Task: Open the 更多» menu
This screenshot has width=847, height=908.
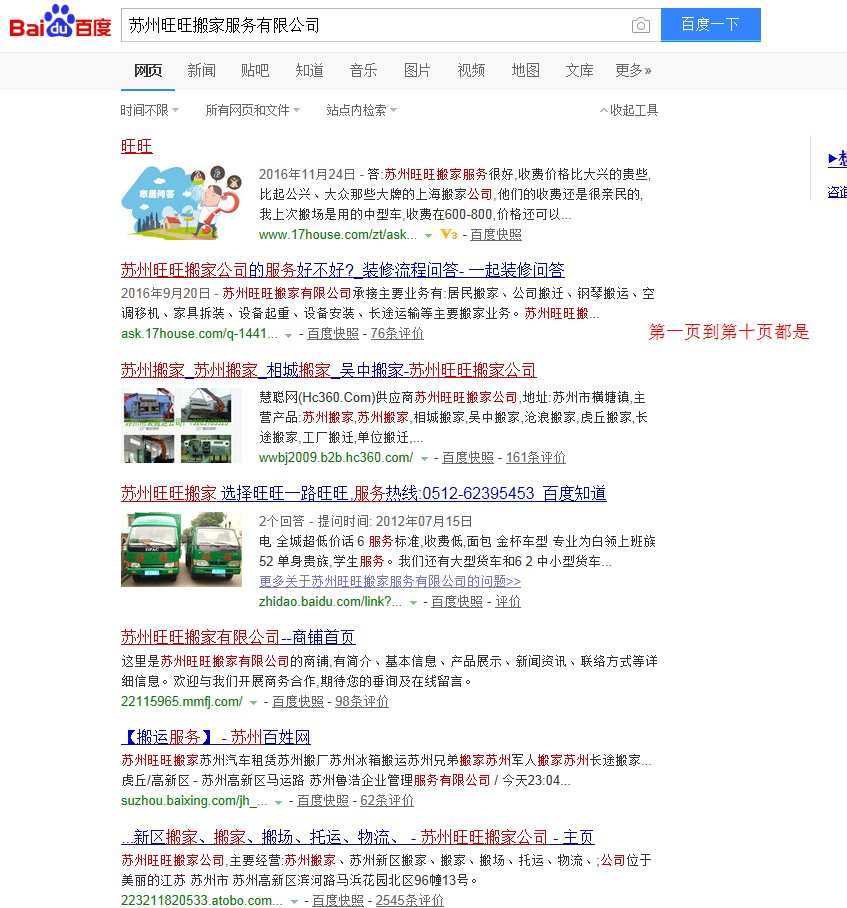Action: (x=633, y=71)
